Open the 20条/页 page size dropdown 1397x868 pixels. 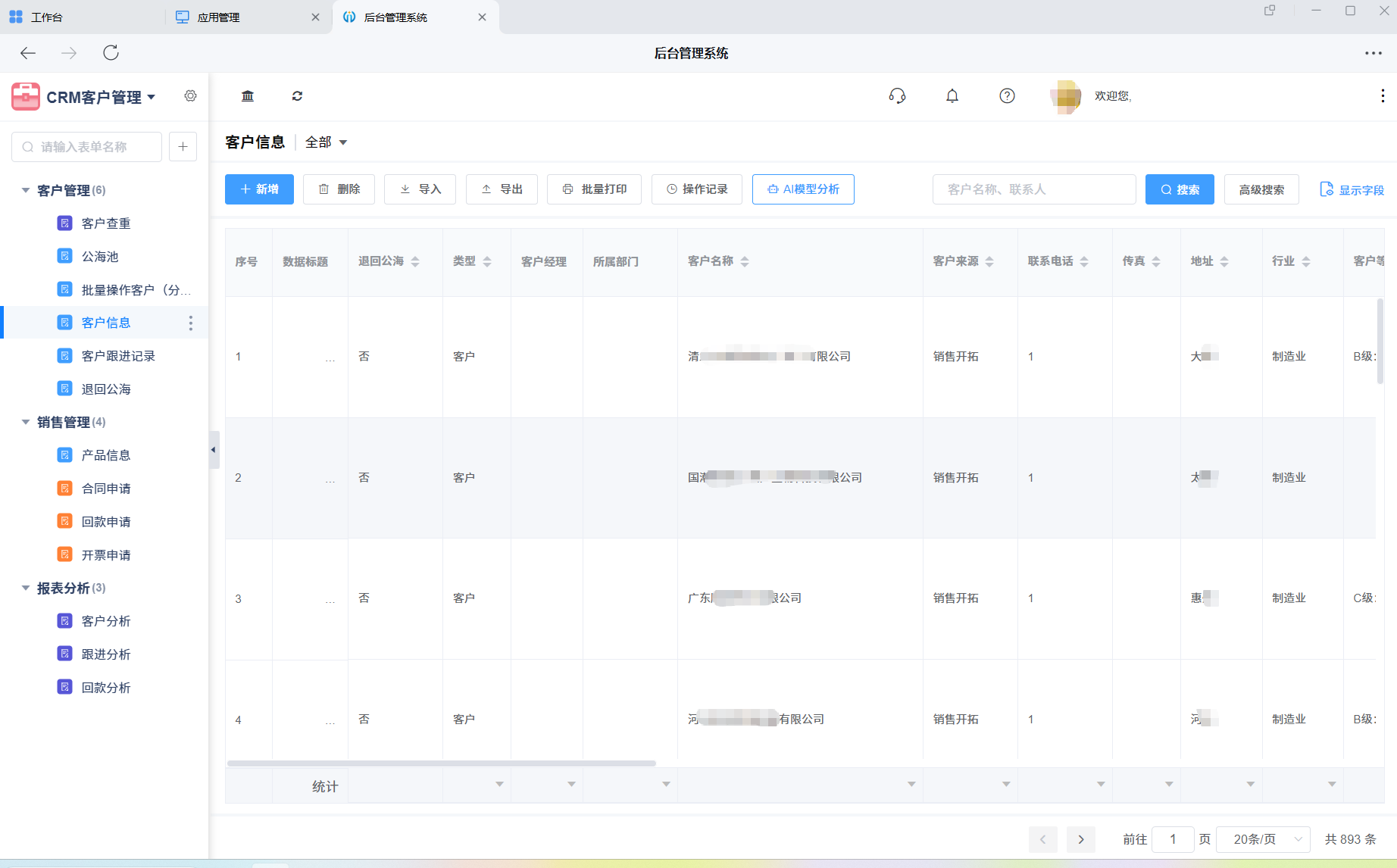coord(1263,839)
